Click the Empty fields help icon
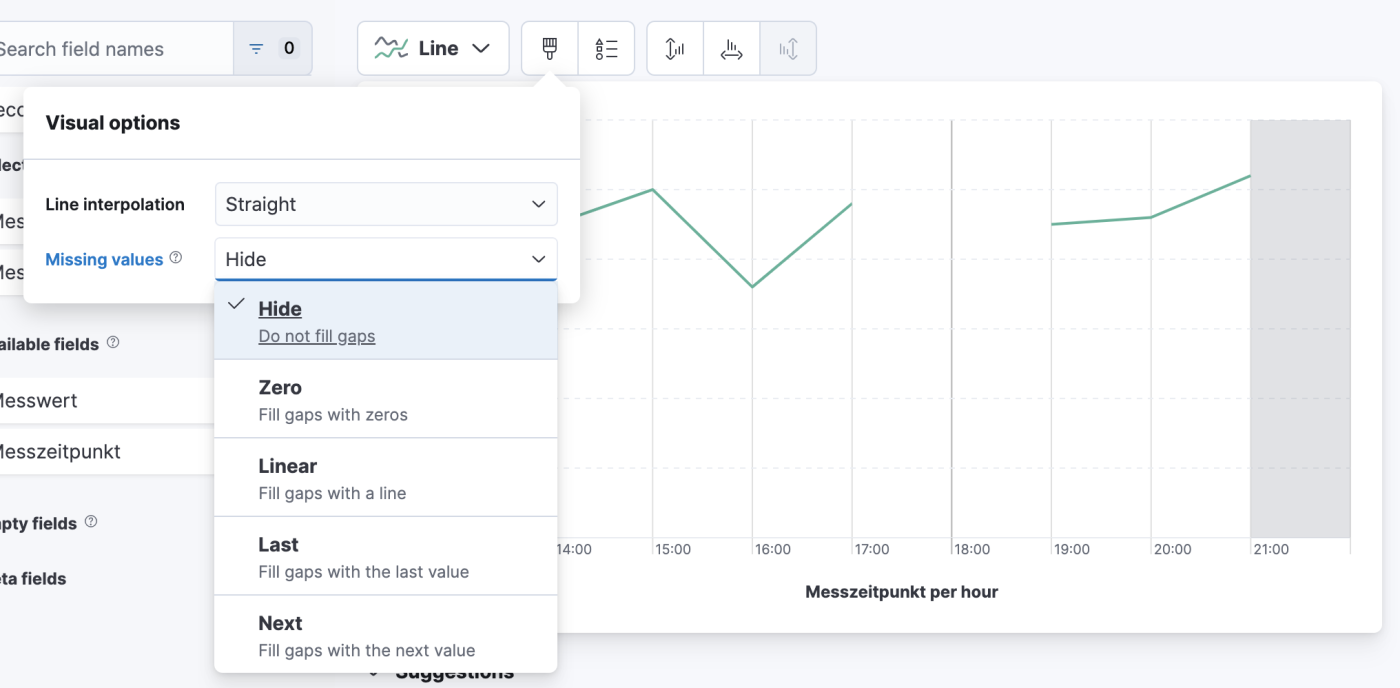 click(x=89, y=522)
